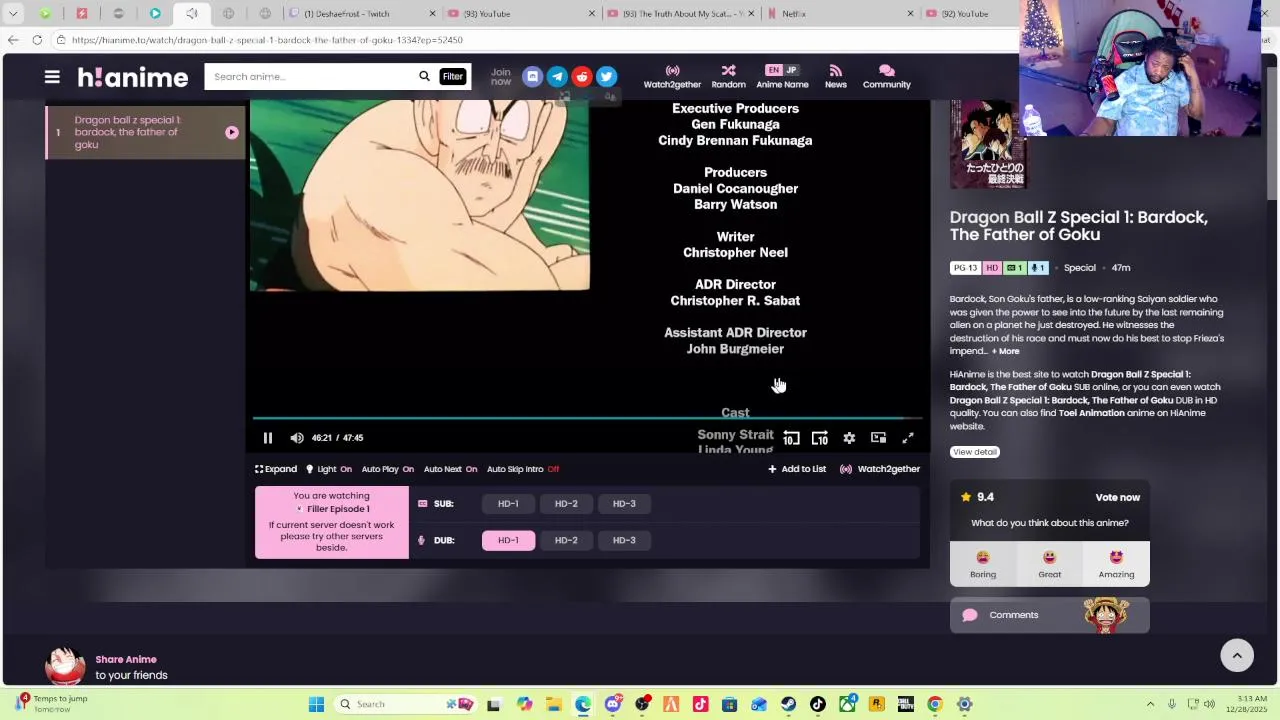Open the Reddit join icon

(x=582, y=77)
